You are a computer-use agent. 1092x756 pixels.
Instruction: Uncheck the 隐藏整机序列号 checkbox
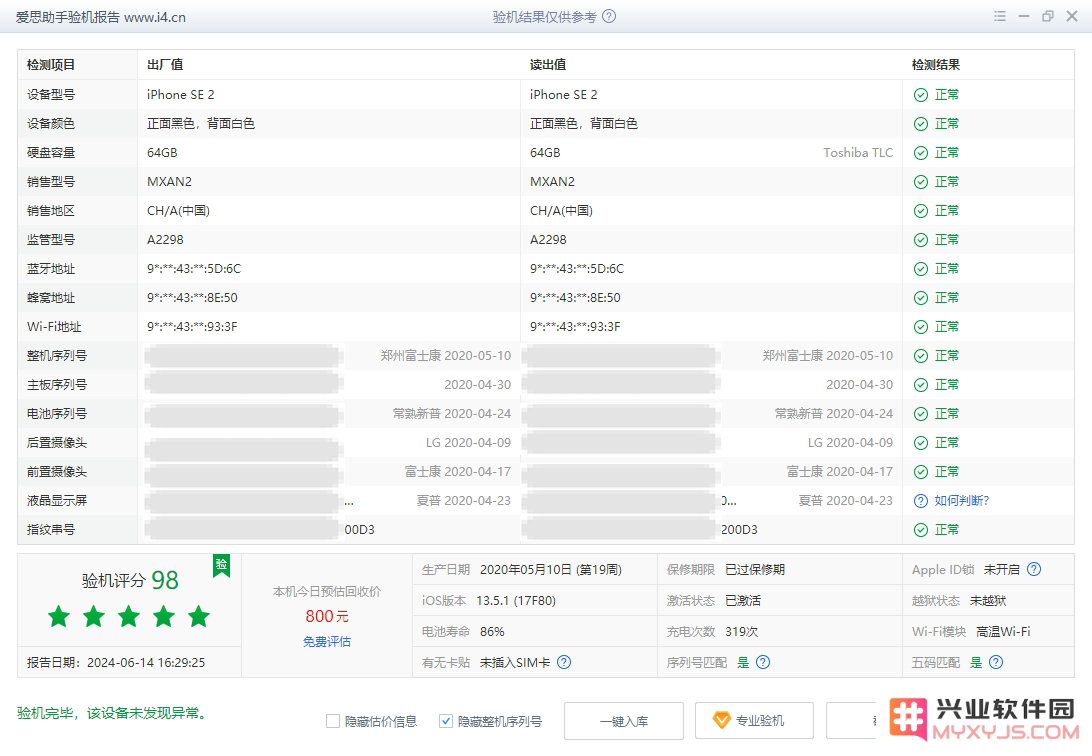coord(446,721)
